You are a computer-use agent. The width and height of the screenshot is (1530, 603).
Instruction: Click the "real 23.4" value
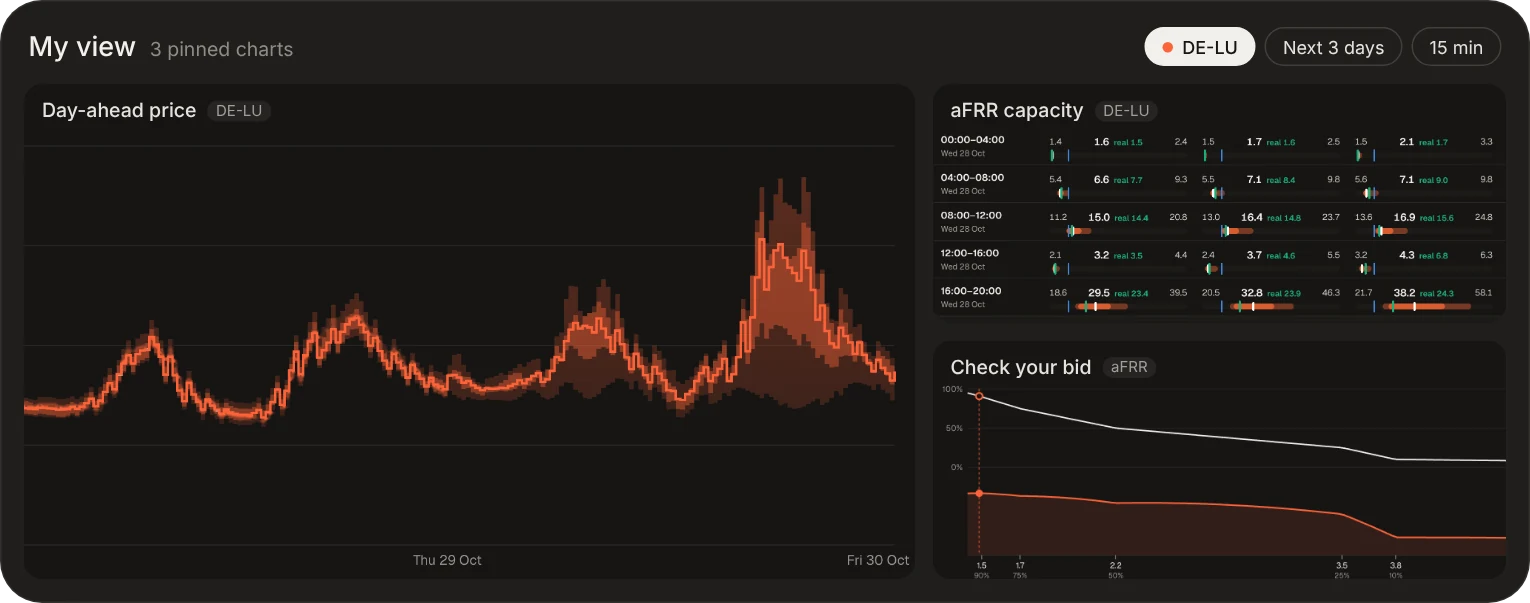click(x=1131, y=294)
